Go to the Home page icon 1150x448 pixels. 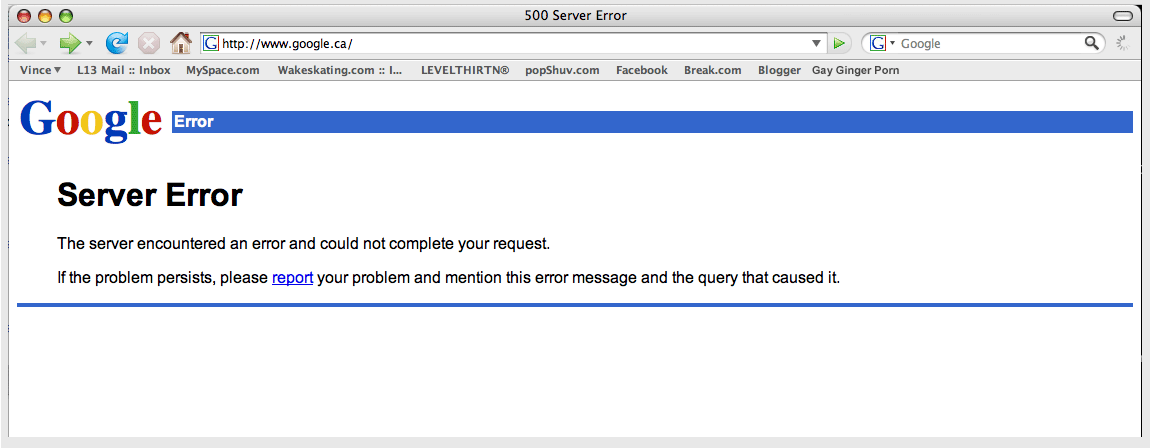pos(180,43)
